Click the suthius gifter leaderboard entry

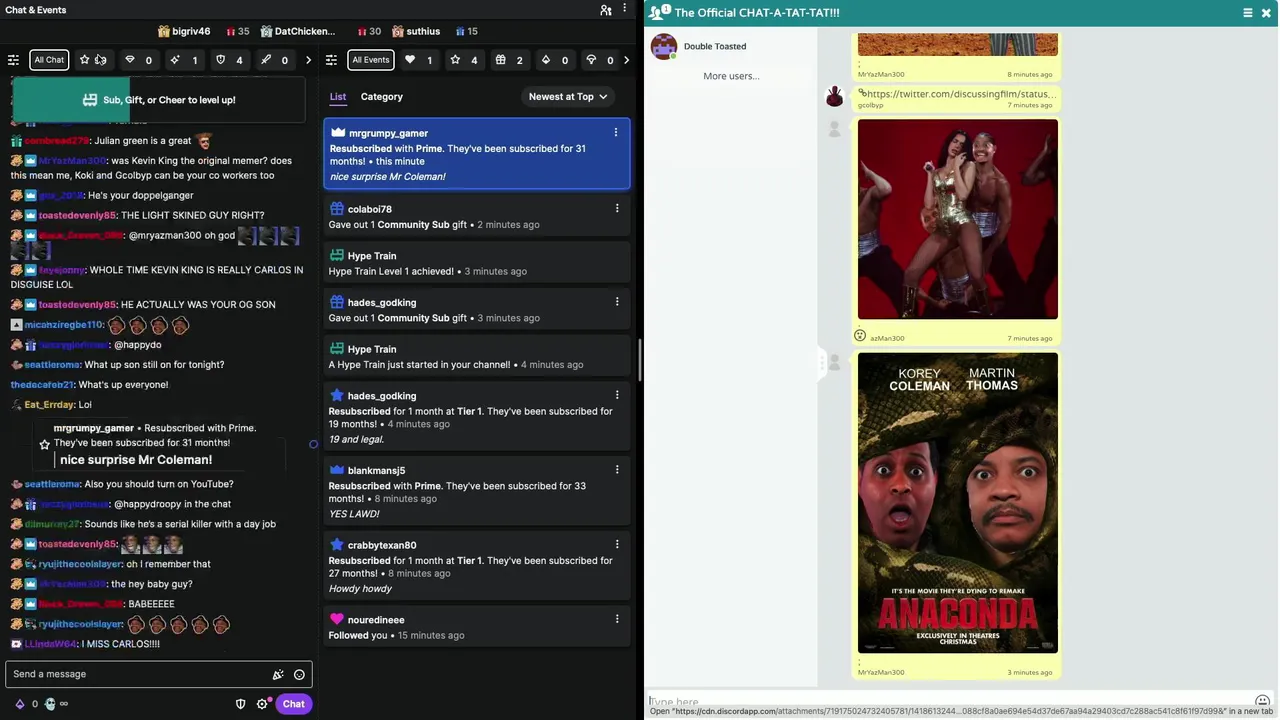(x=416, y=31)
